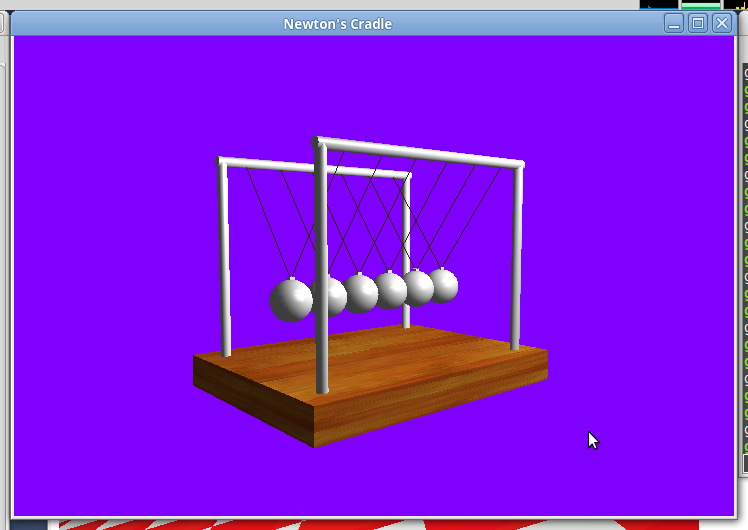Close the Newton's Cradle window
The height and width of the screenshot is (530, 748).
tap(722, 23)
